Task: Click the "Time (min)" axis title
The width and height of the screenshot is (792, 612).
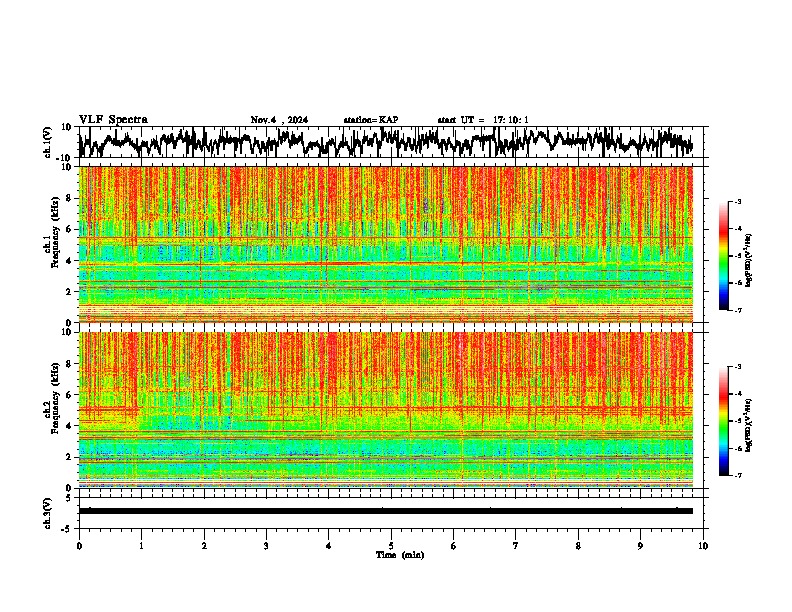Action: (400, 555)
